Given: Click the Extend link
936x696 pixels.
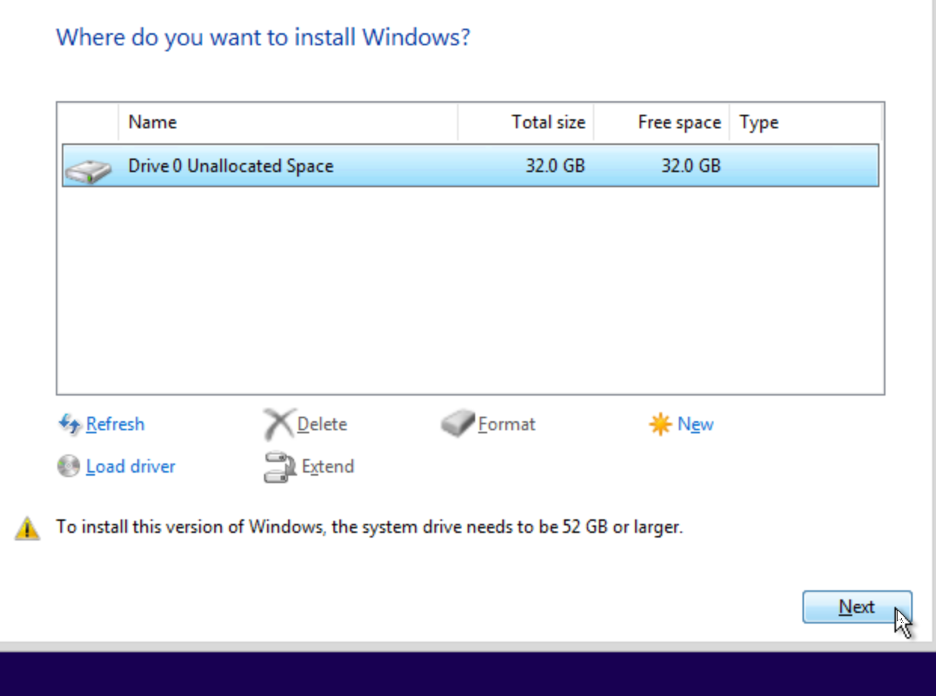Looking at the screenshot, I should [x=328, y=466].
